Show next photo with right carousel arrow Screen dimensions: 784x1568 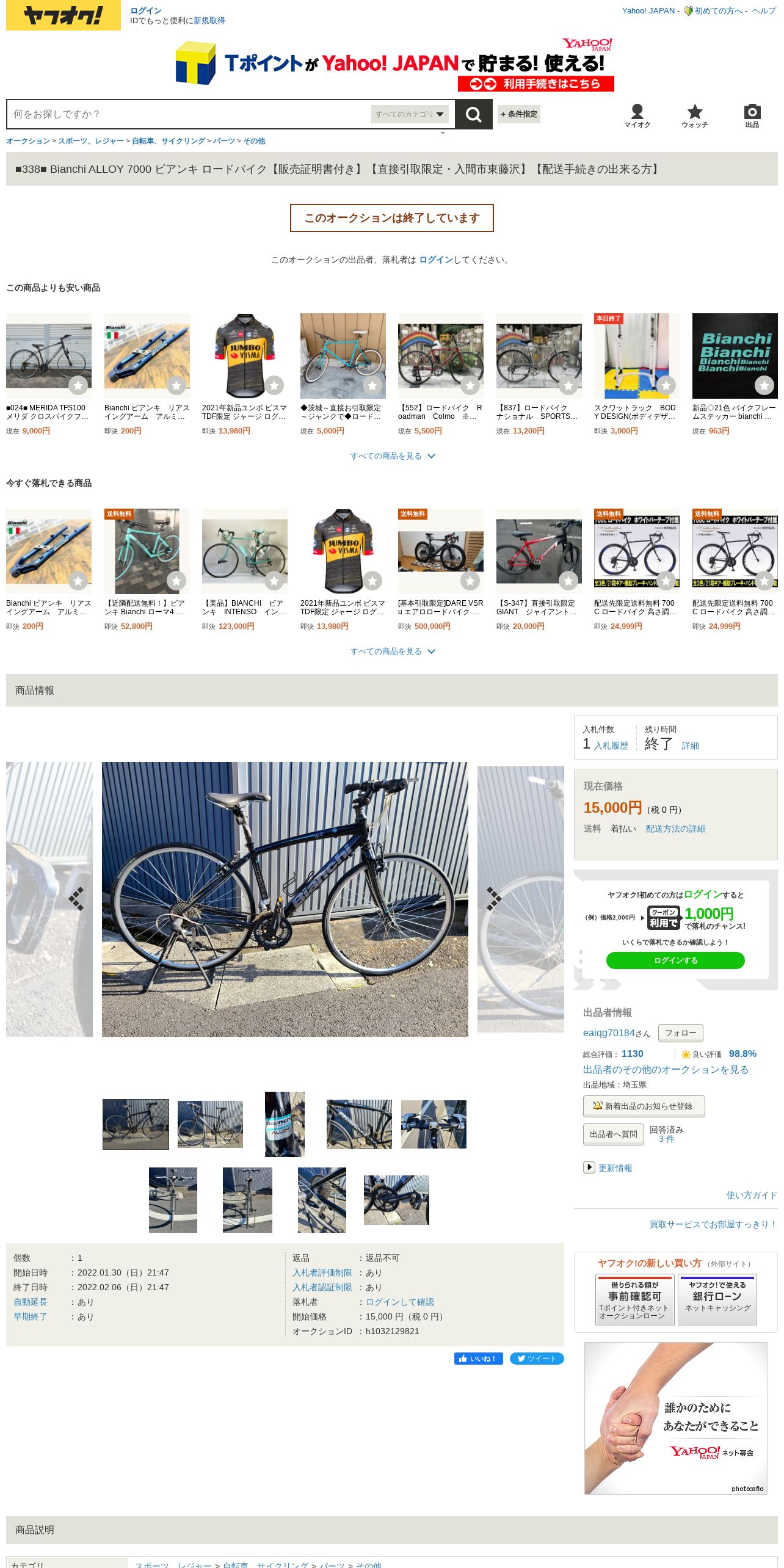[x=493, y=899]
